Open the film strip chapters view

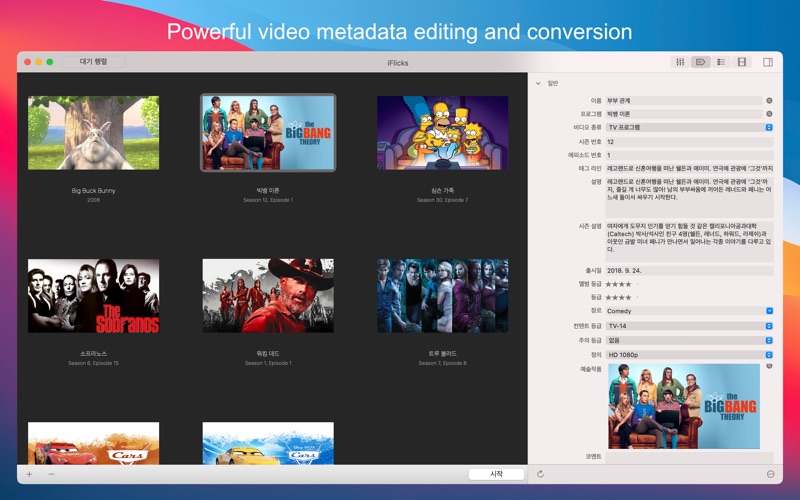[741, 62]
